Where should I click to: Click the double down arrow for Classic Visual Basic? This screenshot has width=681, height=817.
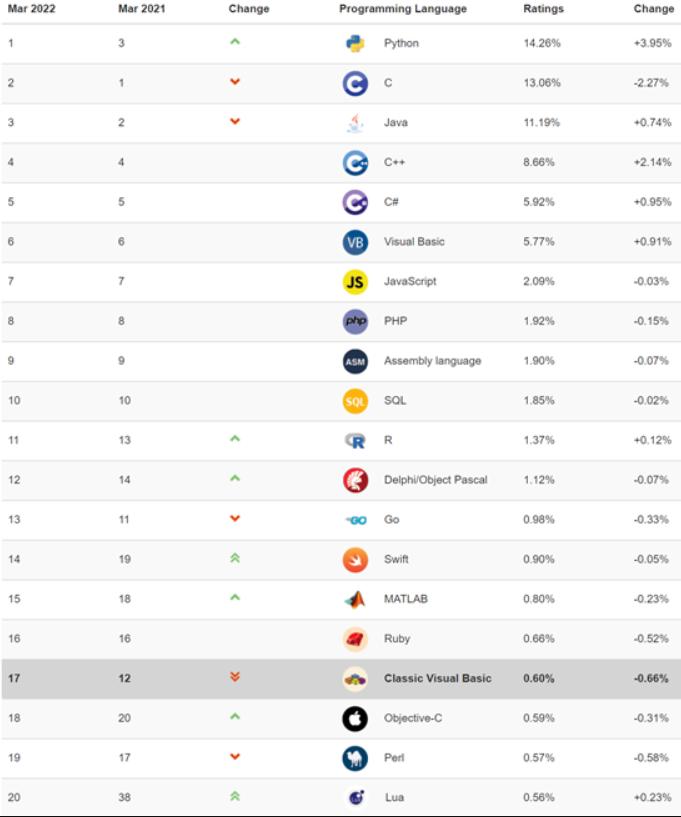(x=235, y=677)
